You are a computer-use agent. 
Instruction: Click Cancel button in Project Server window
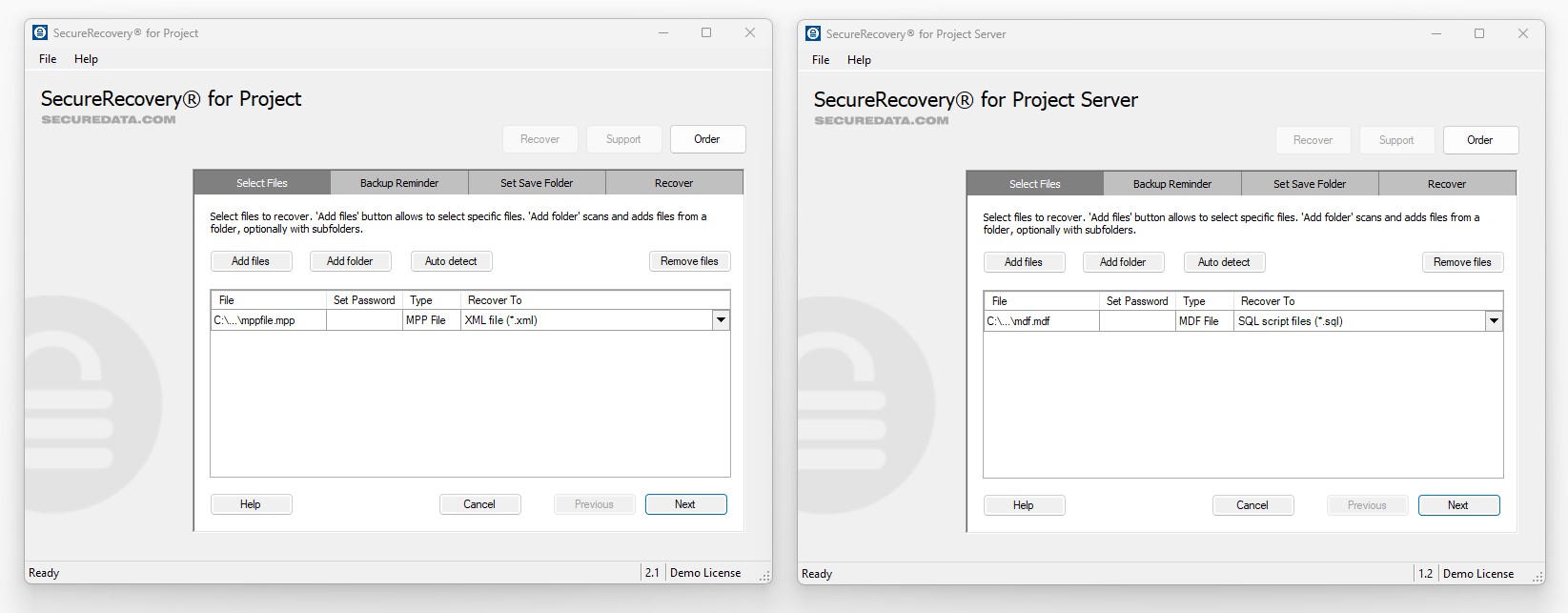click(1252, 505)
